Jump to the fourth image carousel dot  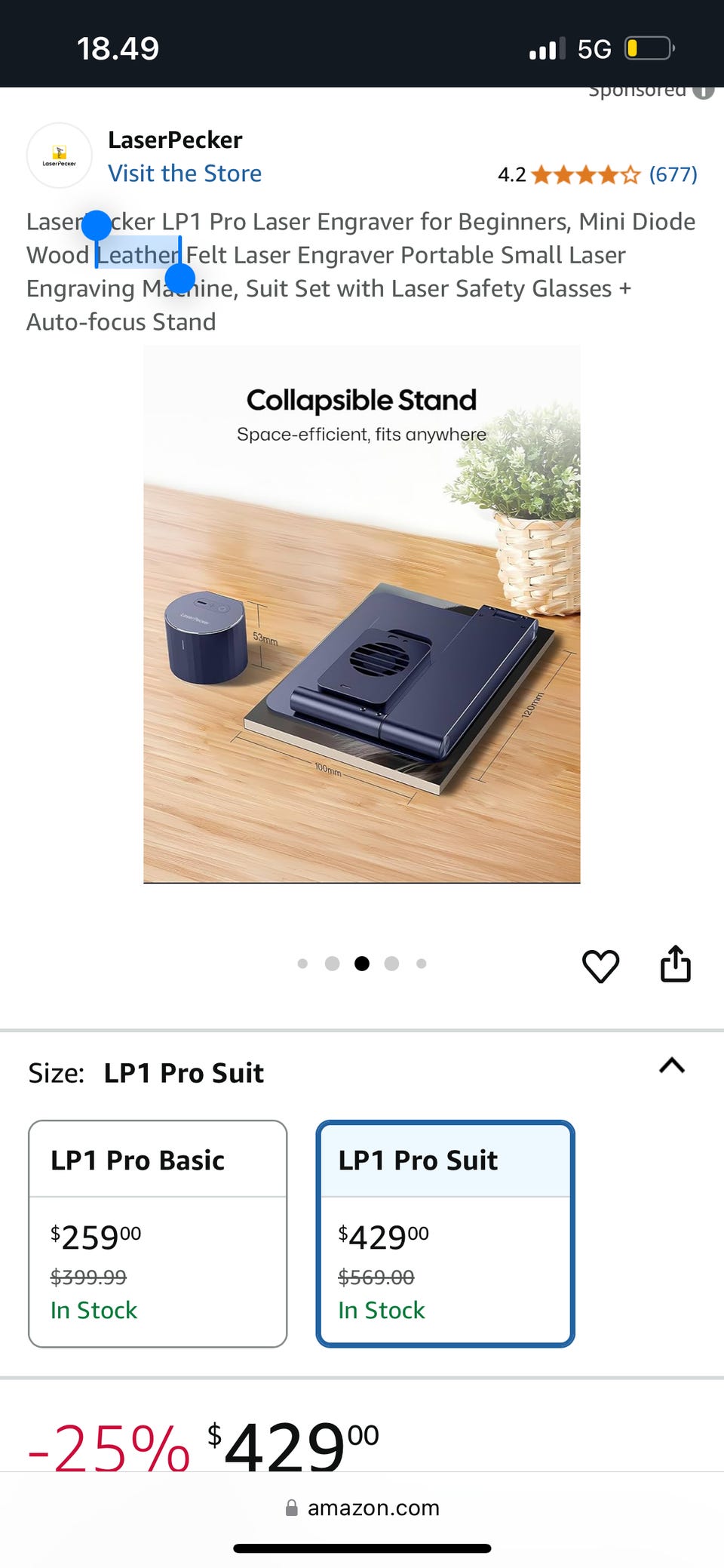point(391,964)
